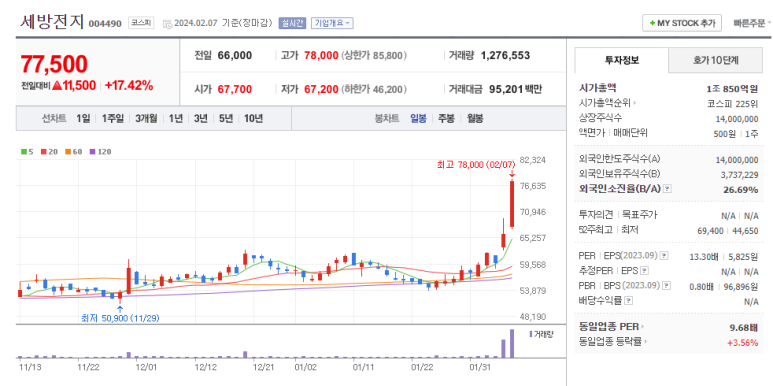
Task: Click the orange 60-day moving average swatch
Action: [68, 152]
